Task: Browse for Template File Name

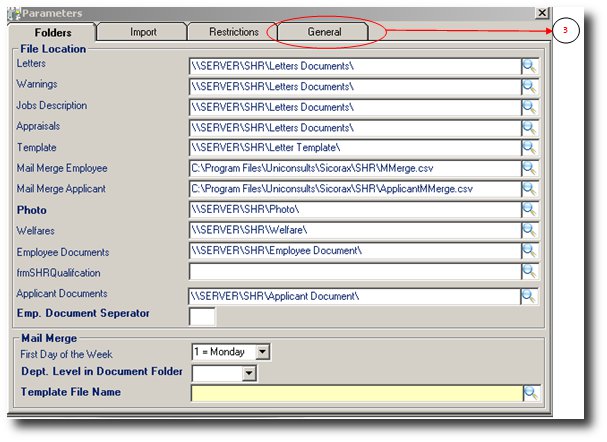Action: [529, 394]
